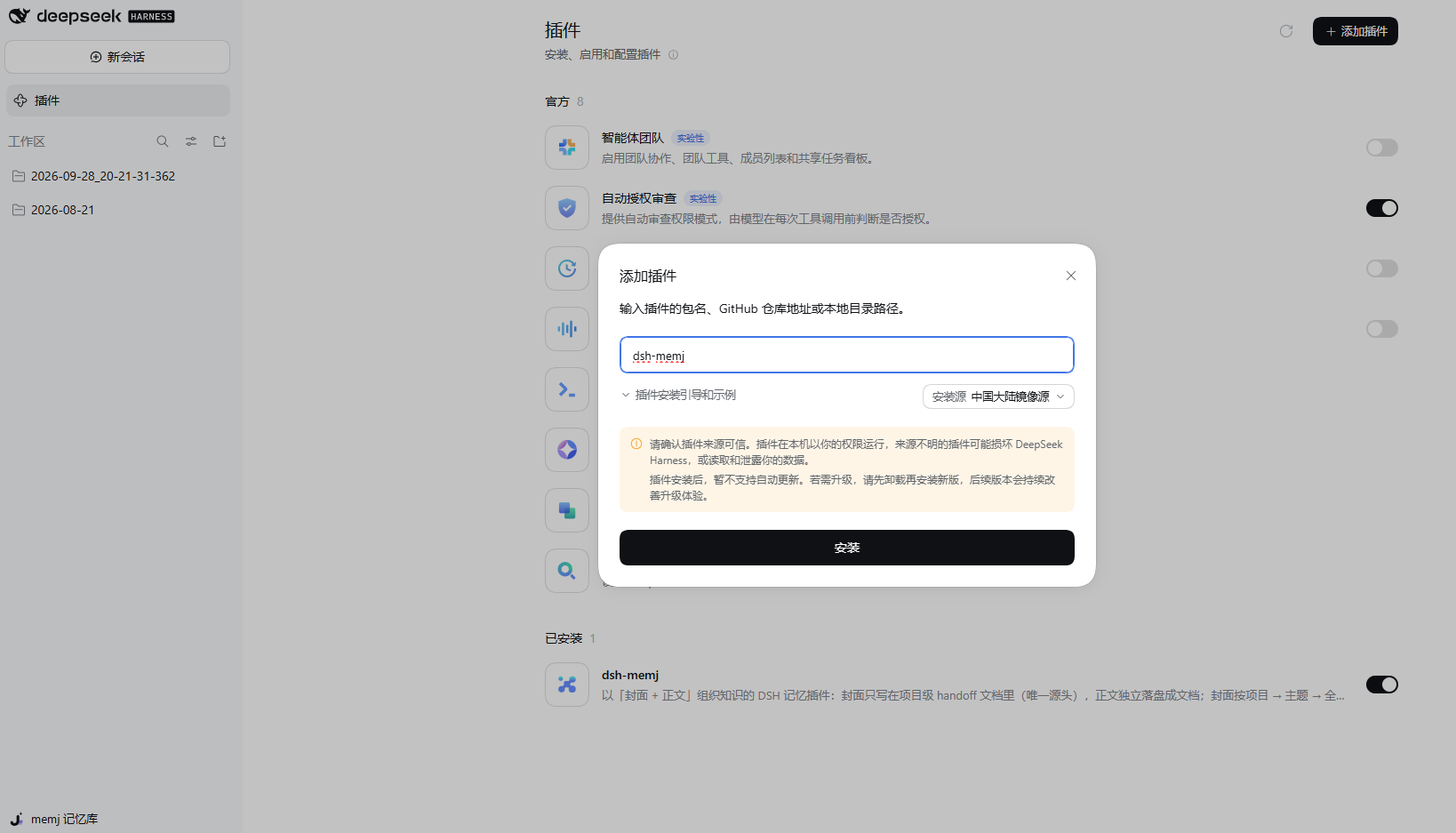
Task: Click the plugin name input field
Action: point(847,355)
